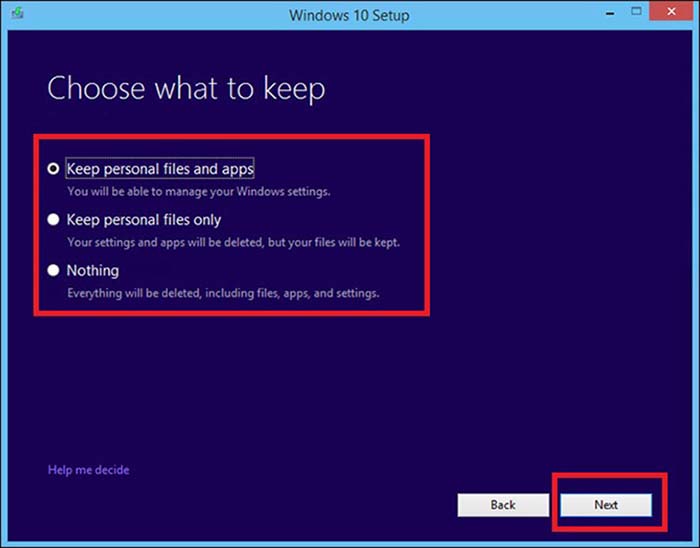
Task: Click the 'Keep personal files and apps' label text
Action: pyautogui.click(x=159, y=169)
